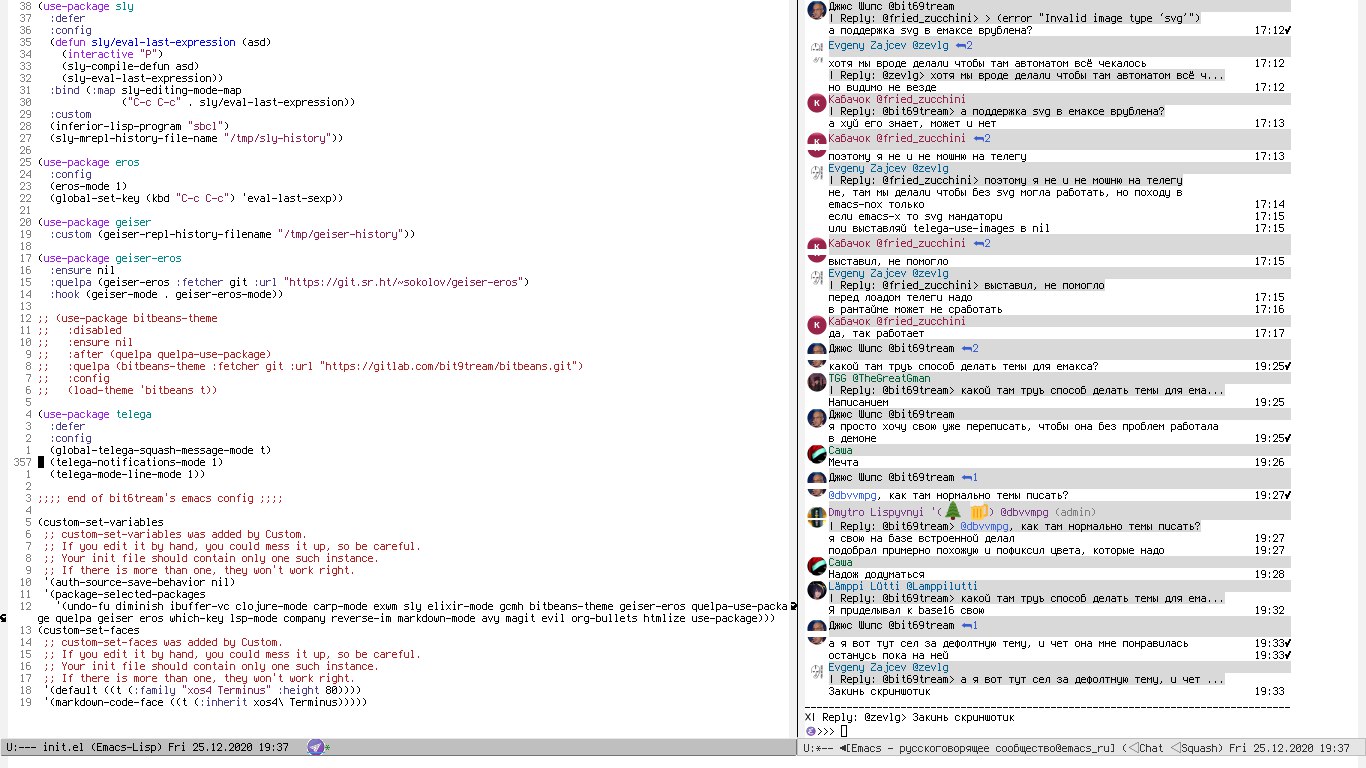
Task: Click the Telegram plane icon in init.el mode line
Action: pyautogui.click(x=315, y=748)
